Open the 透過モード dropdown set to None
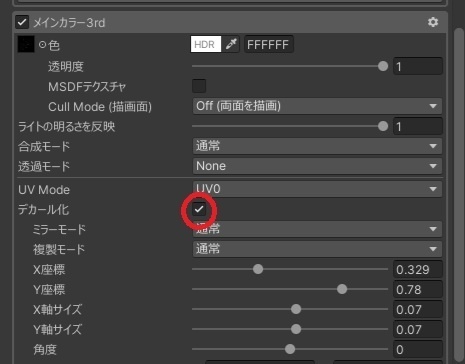Screen dimensions: 465x364 pyautogui.click(x=317, y=166)
